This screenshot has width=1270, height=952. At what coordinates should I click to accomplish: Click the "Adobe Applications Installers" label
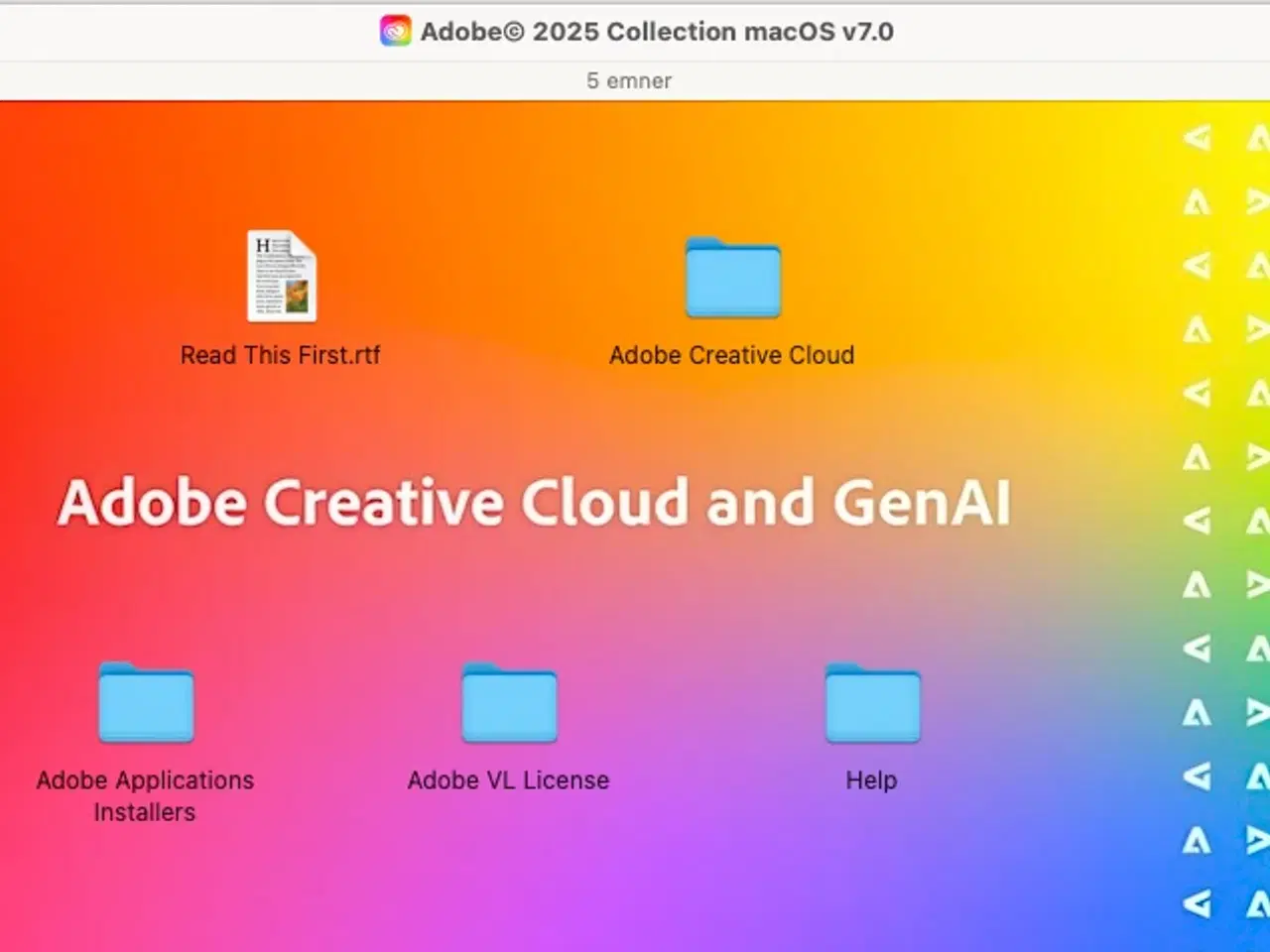pyautogui.click(x=145, y=796)
